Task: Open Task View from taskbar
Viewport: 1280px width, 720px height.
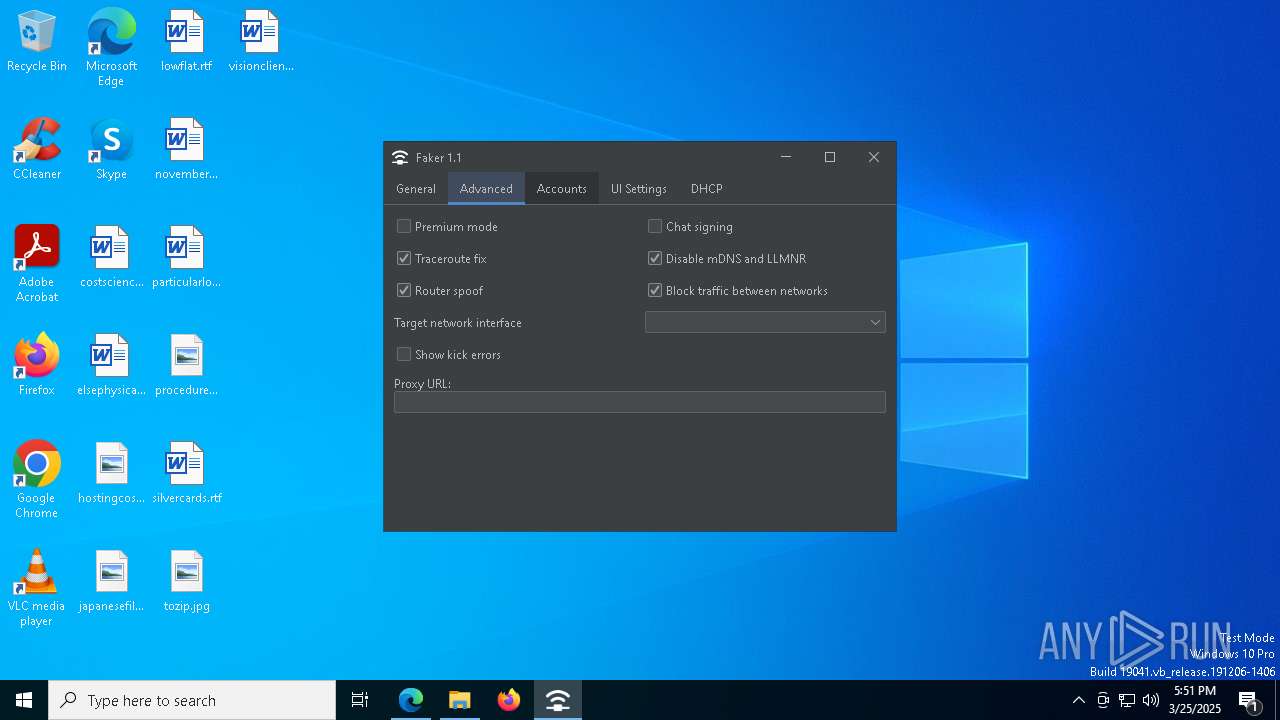Action: [360, 700]
